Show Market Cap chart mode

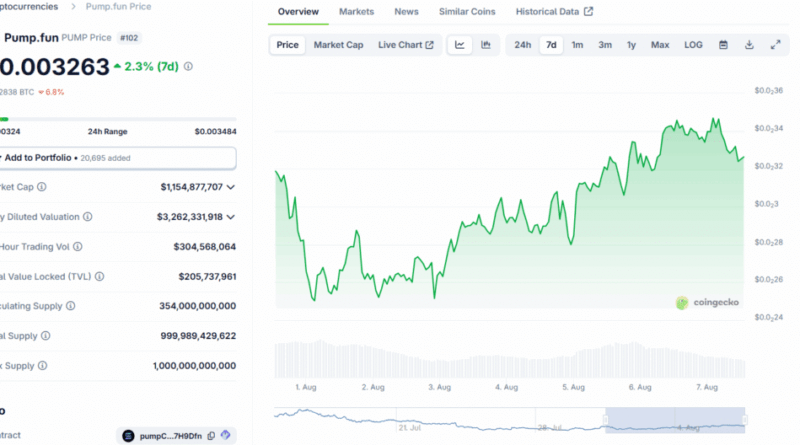click(x=338, y=45)
